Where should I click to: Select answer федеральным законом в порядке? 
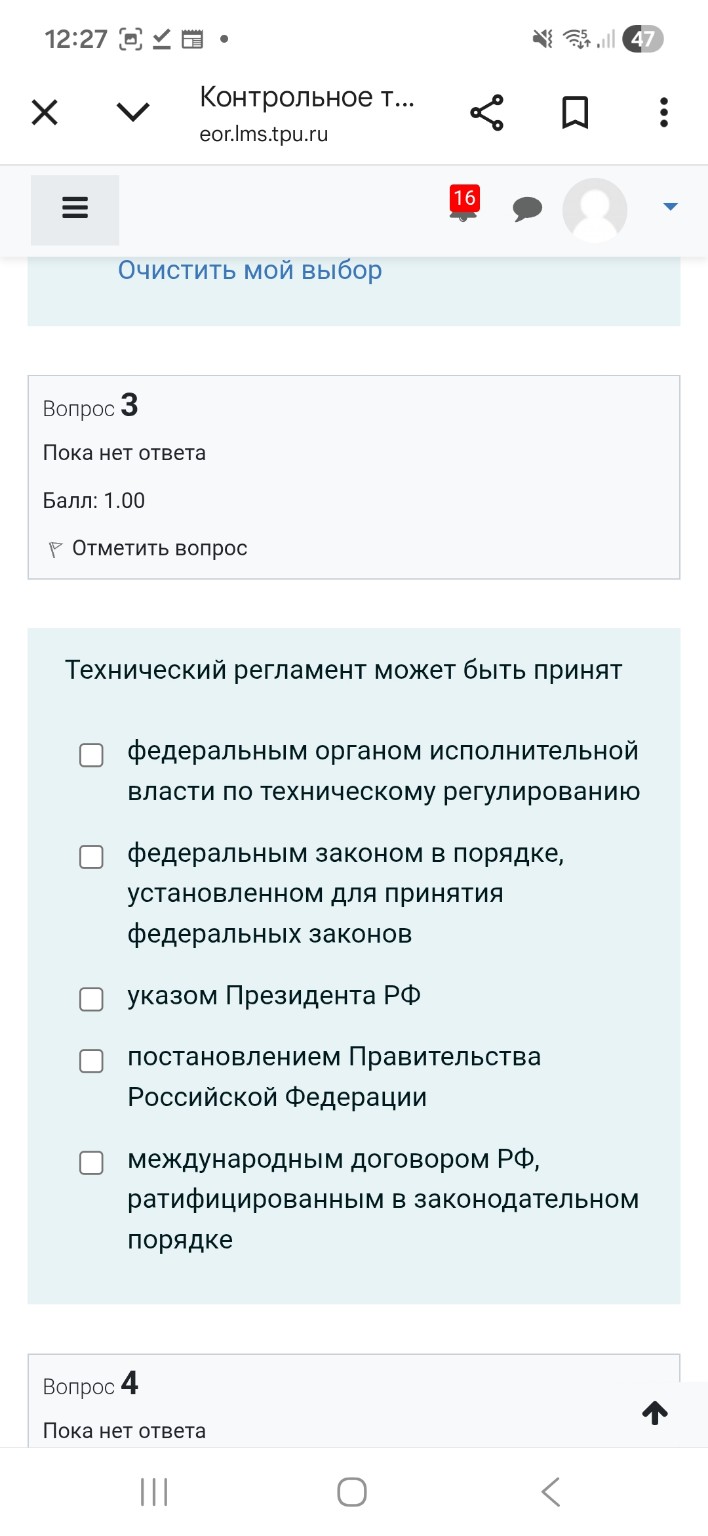pyautogui.click(x=91, y=857)
